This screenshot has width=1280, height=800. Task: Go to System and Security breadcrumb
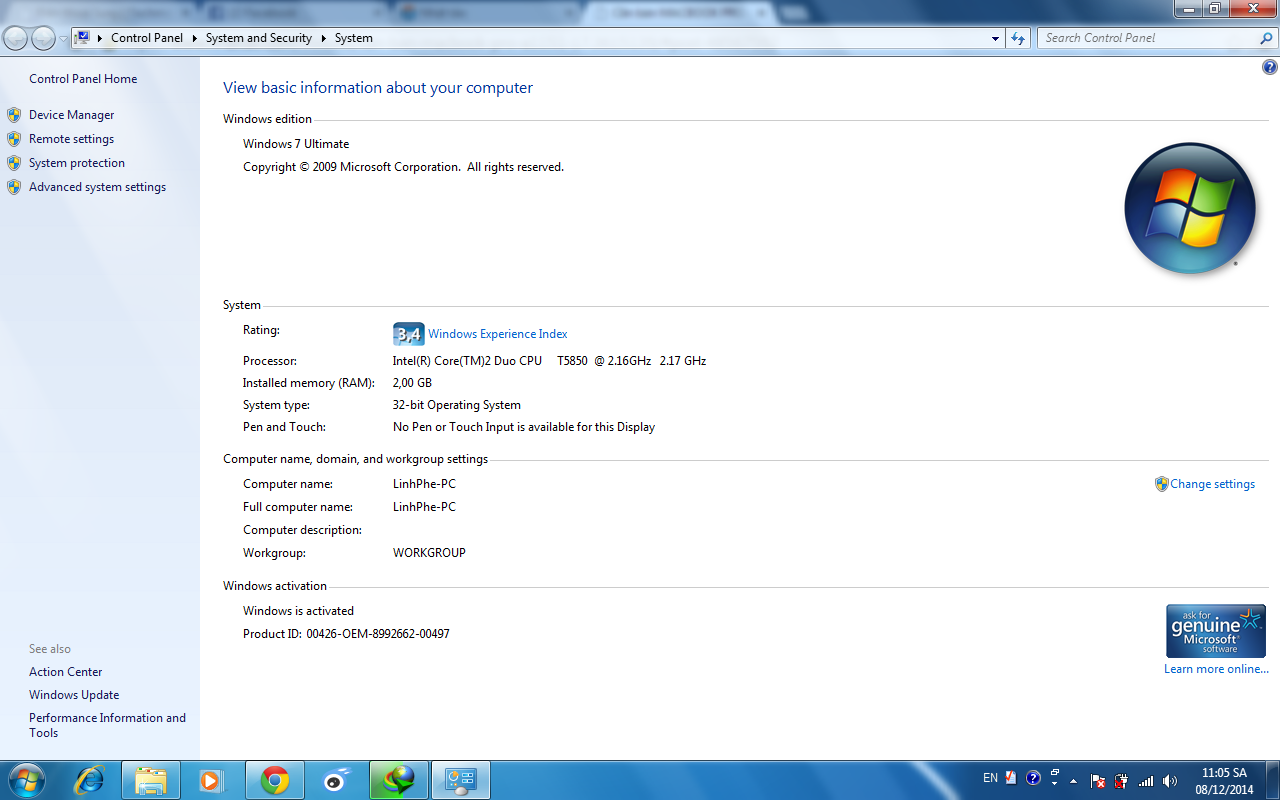[x=258, y=38]
